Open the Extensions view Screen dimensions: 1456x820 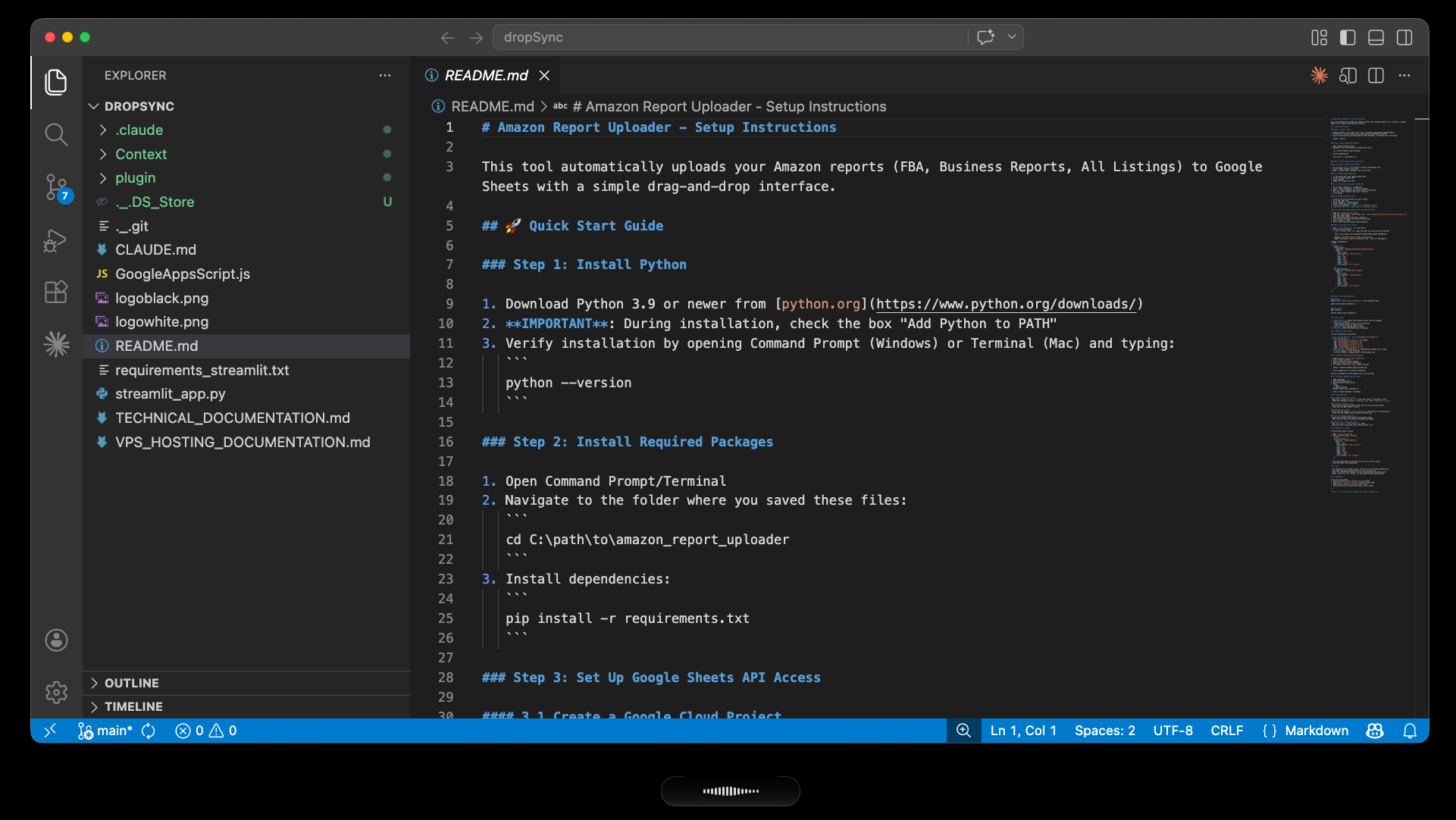pos(56,292)
